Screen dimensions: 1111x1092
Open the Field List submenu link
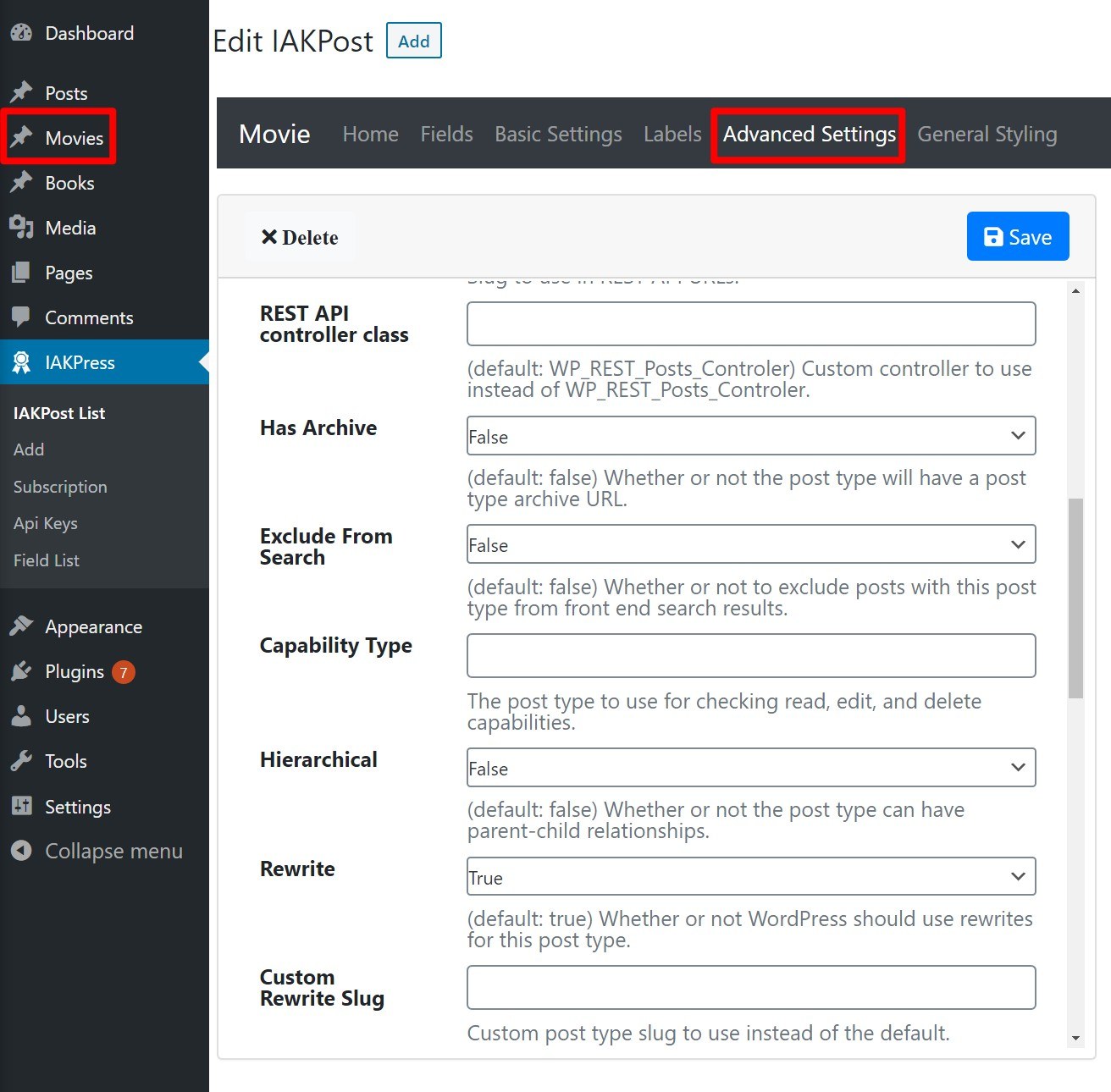[x=47, y=560]
